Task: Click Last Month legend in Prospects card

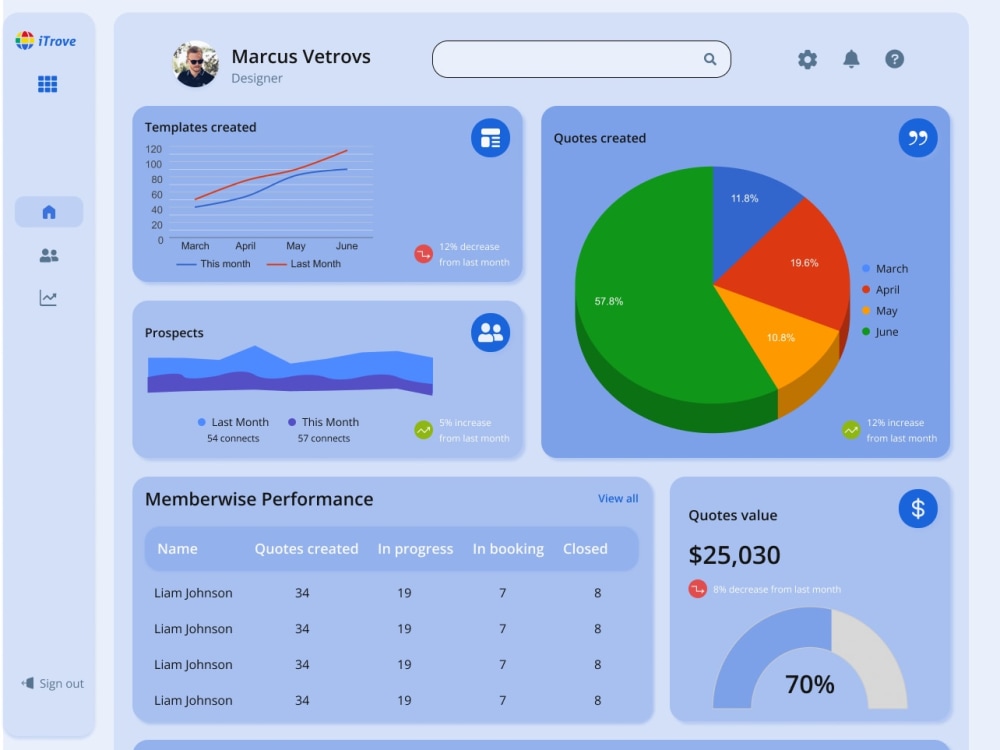Action: point(233,422)
